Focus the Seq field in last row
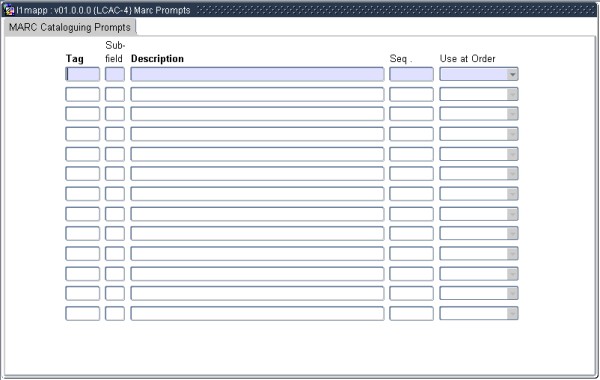This screenshot has height=380, width=600. pos(411,313)
